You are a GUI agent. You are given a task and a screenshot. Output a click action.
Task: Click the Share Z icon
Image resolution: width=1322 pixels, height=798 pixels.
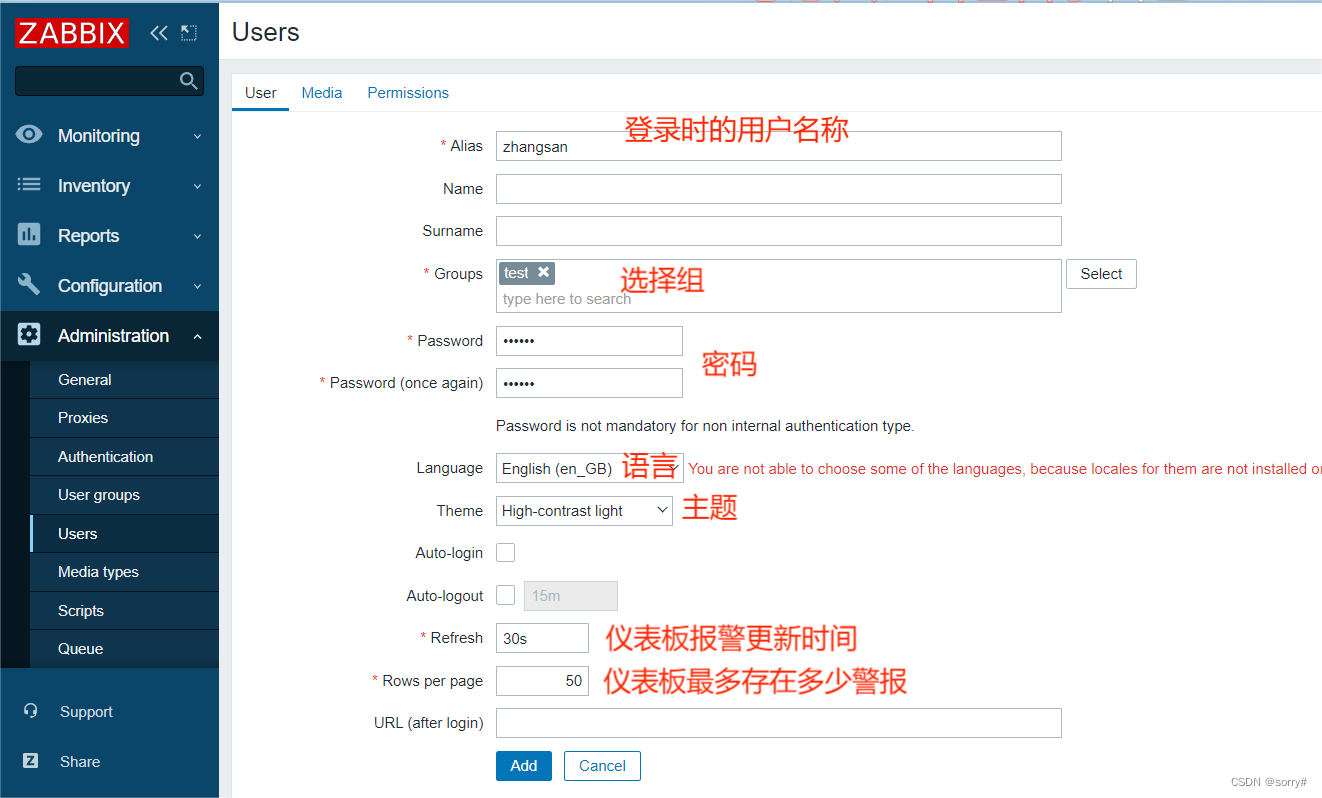click(31, 761)
